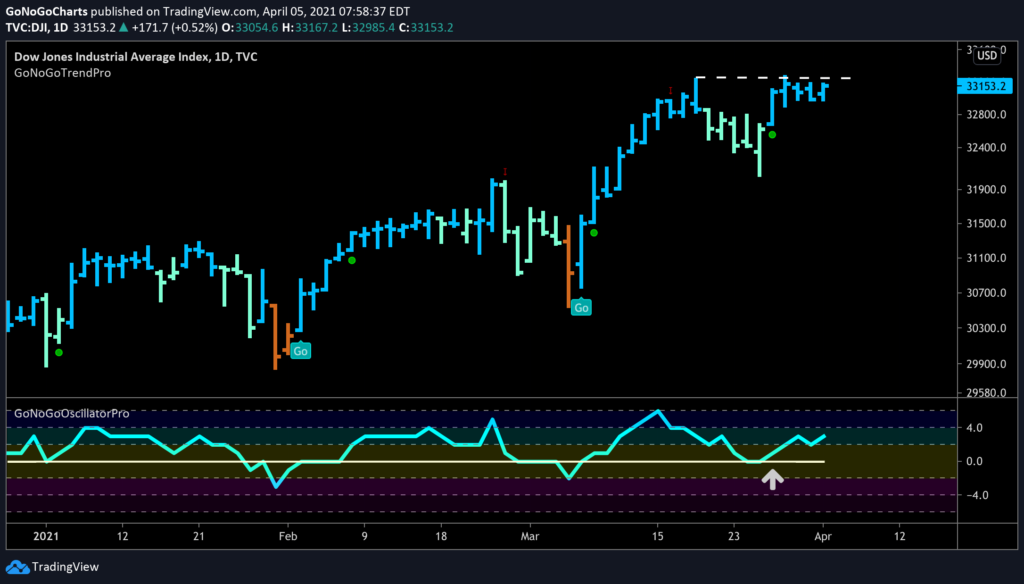The height and width of the screenshot is (584, 1024).
Task: Click the green dot right of the March Go label
Action: [594, 233]
